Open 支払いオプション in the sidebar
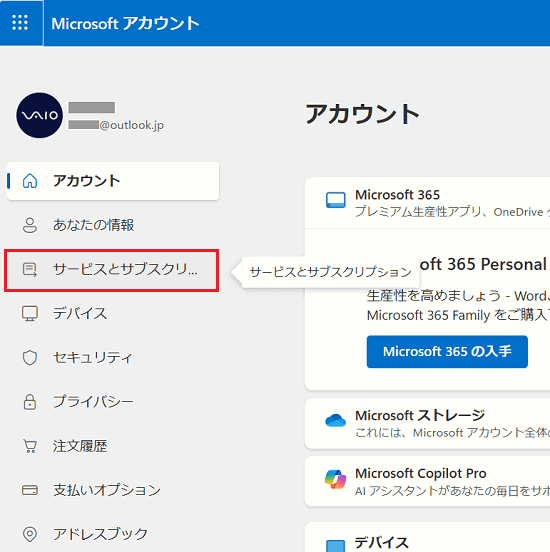Screen dimensions: 550x552 [x=113, y=490]
